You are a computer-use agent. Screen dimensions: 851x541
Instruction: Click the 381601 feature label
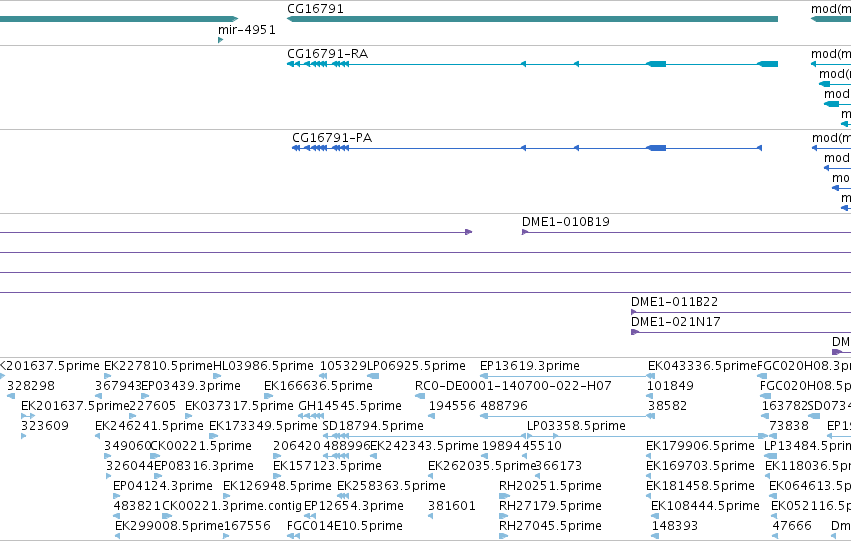coord(452,506)
